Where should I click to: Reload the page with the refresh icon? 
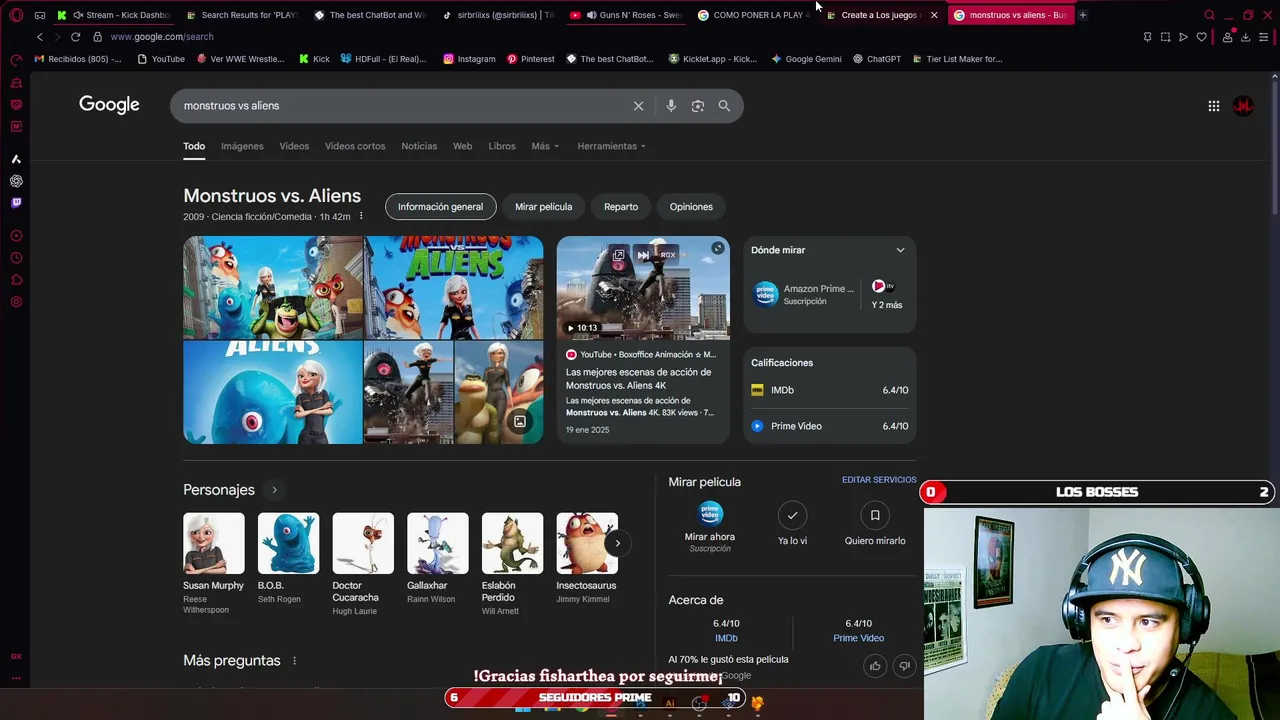75,37
